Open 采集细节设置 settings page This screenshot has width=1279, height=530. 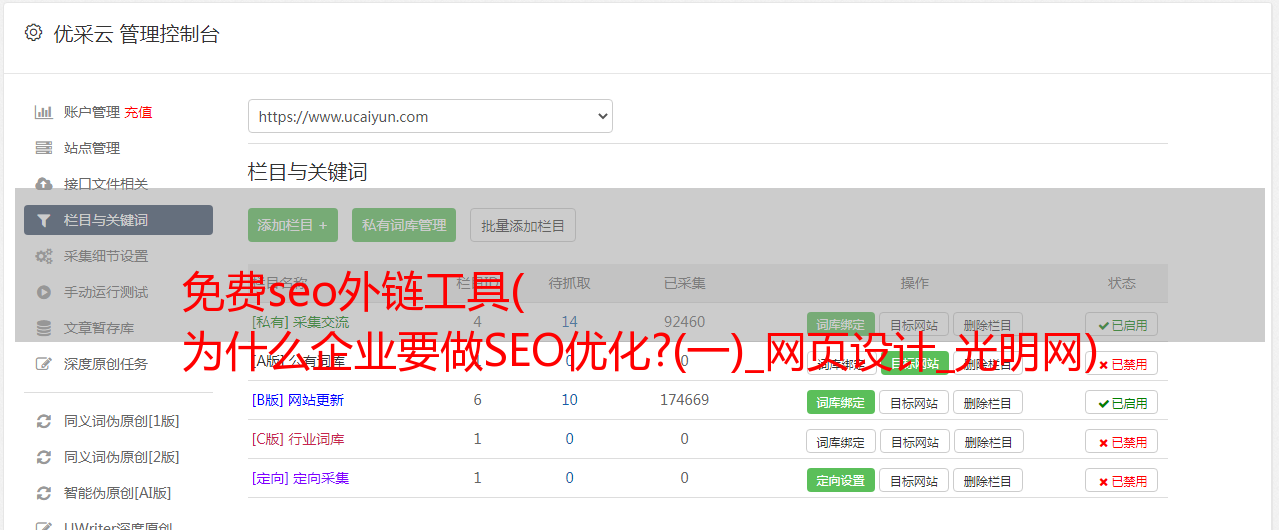(106, 256)
